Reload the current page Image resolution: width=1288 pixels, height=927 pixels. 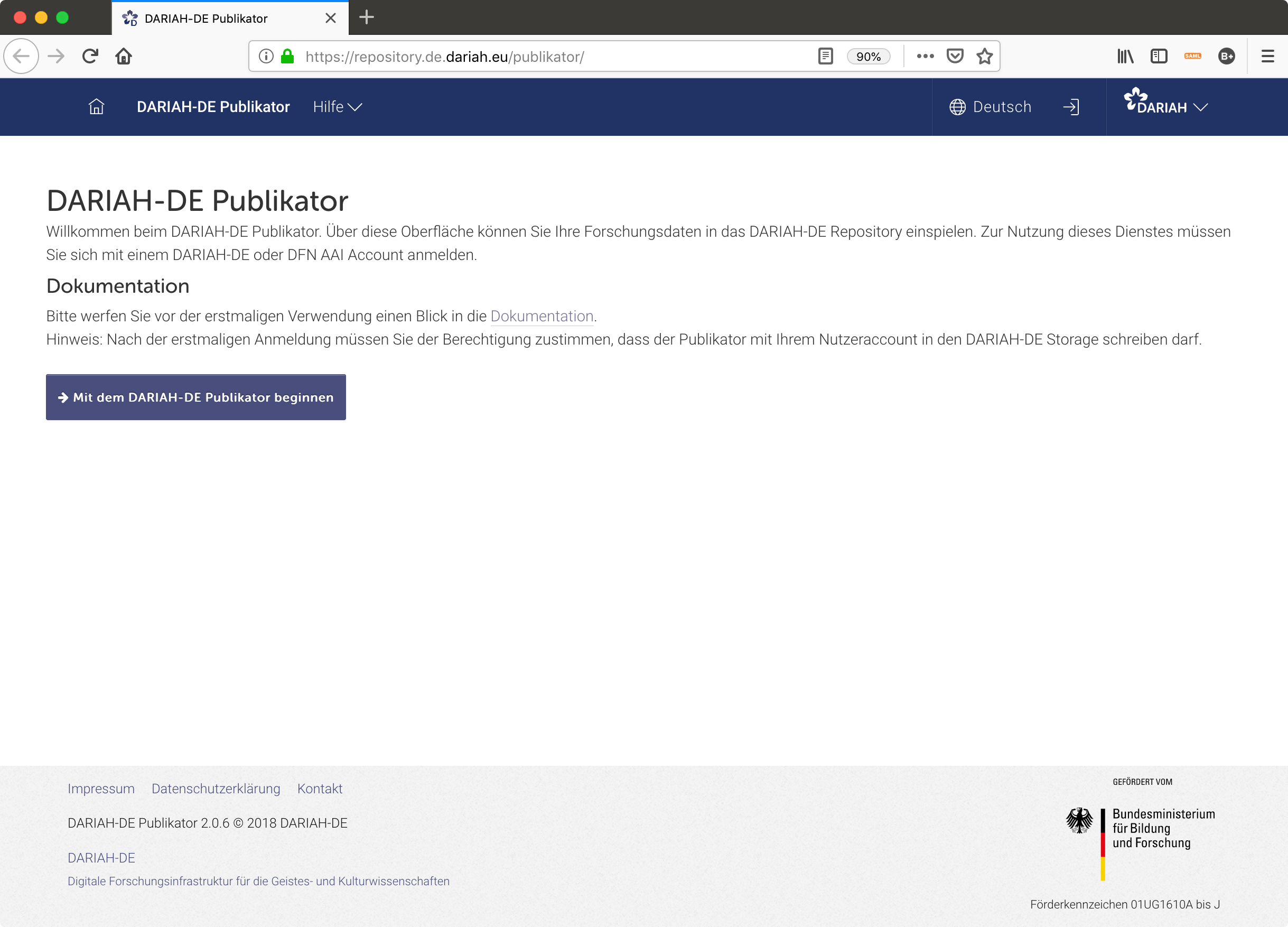point(90,55)
